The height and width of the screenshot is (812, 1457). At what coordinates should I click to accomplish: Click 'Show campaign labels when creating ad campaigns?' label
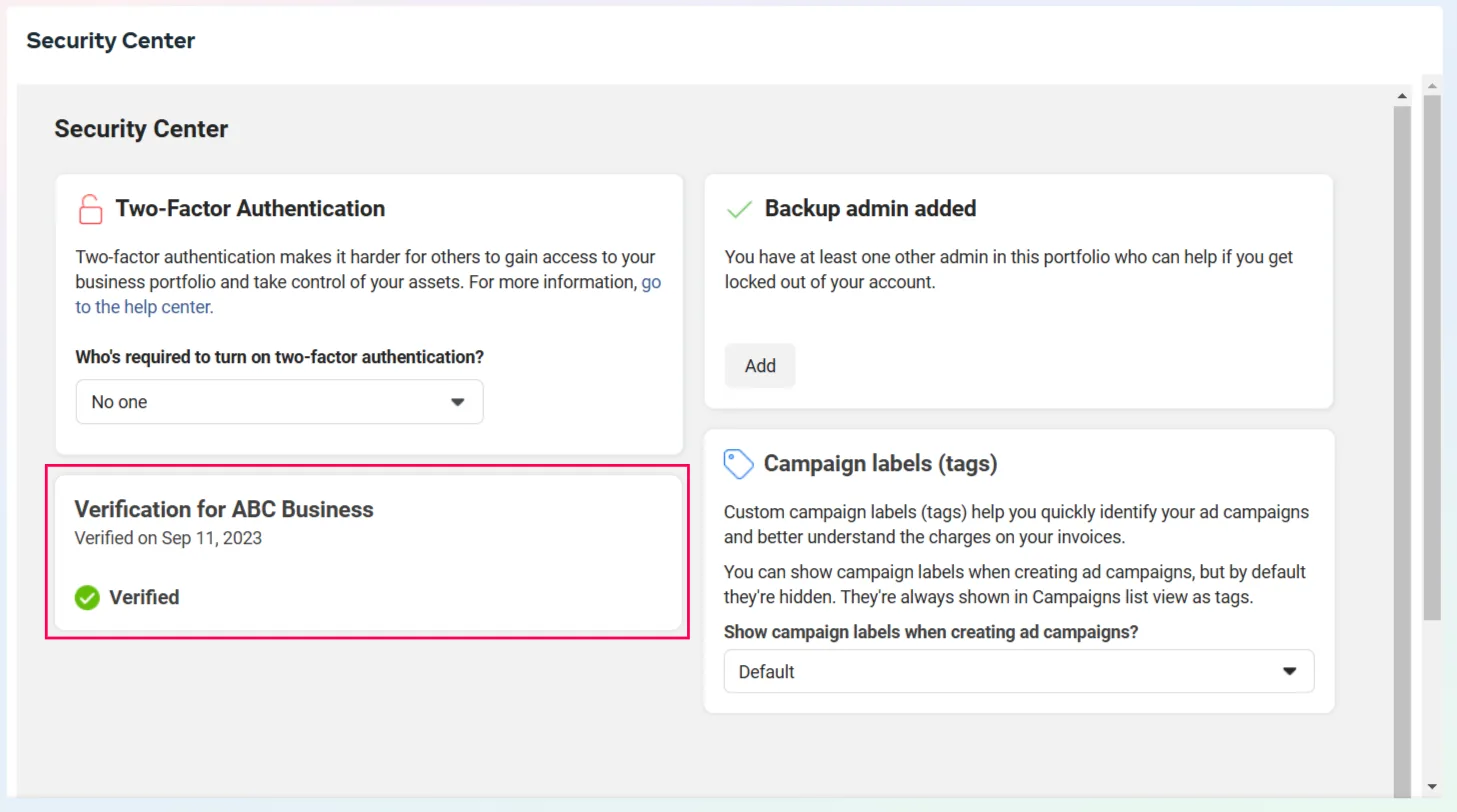point(931,632)
